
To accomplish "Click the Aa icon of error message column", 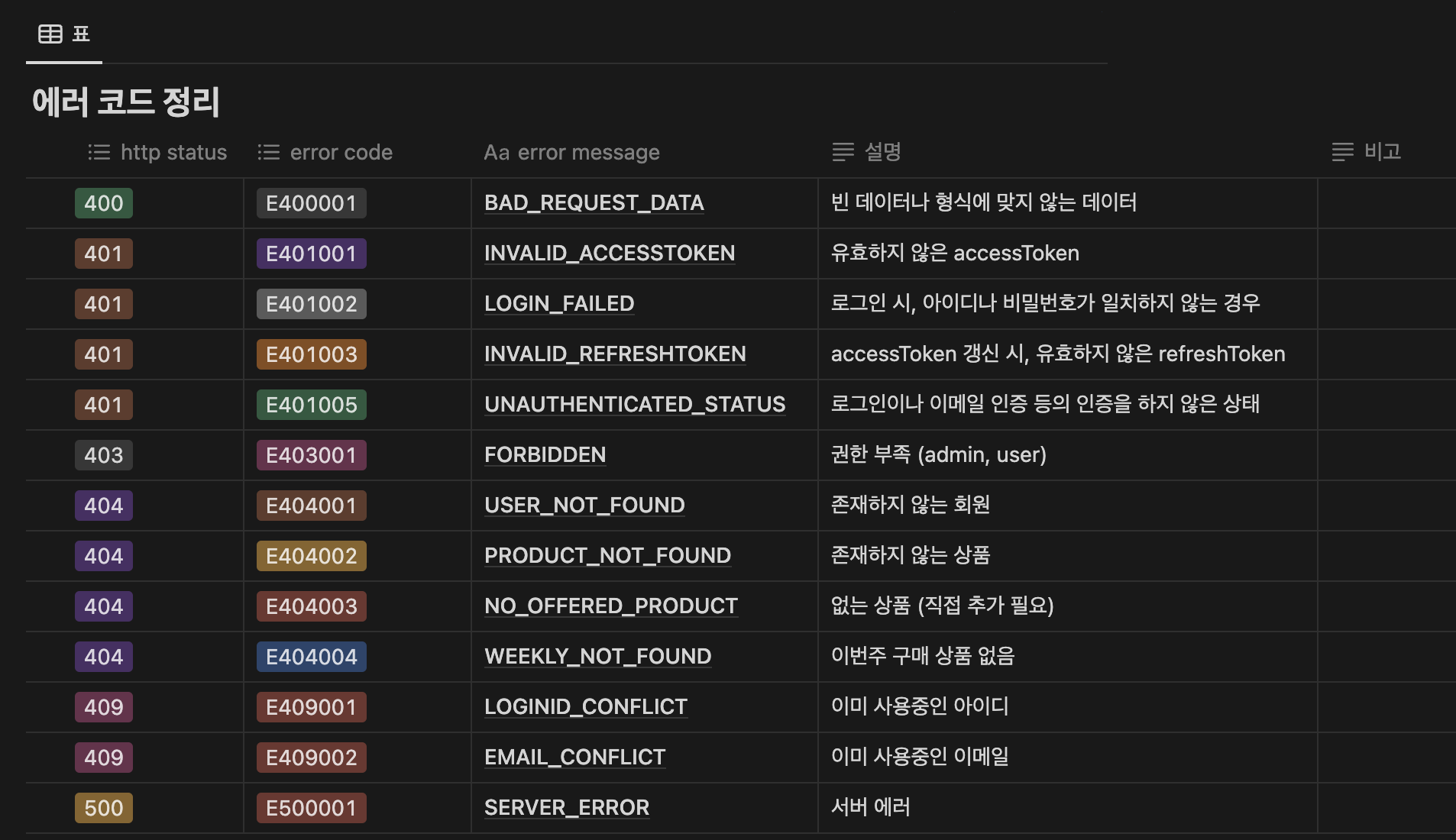I will coord(497,153).
